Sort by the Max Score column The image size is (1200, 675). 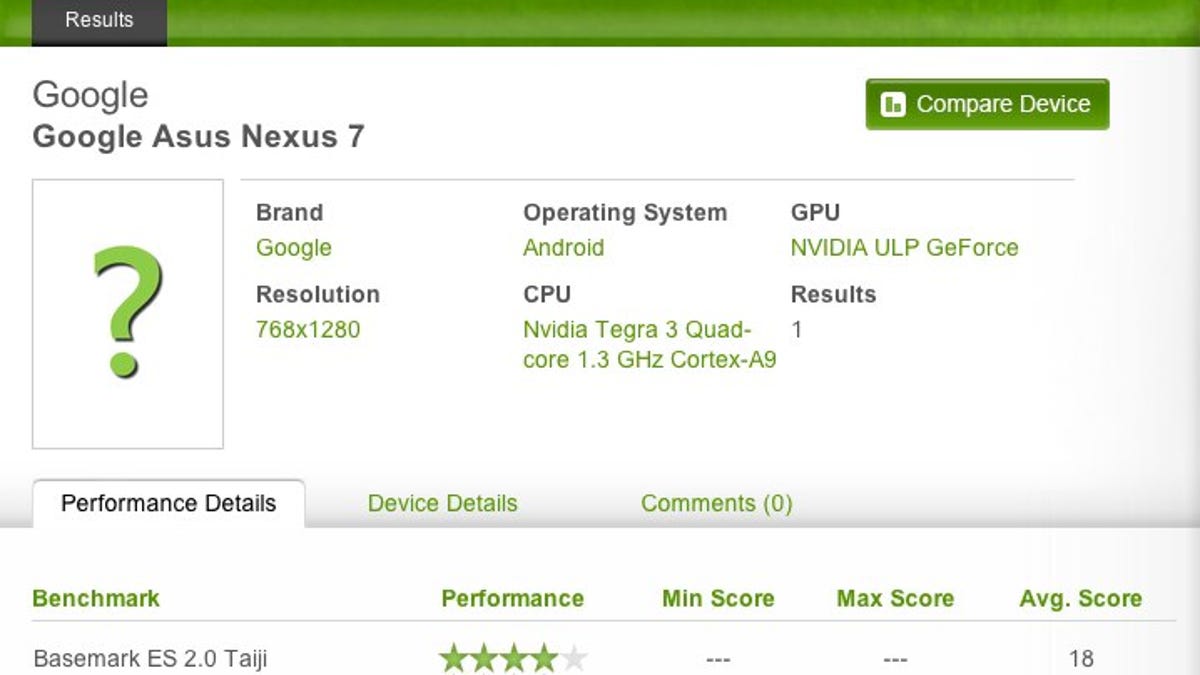click(x=895, y=598)
